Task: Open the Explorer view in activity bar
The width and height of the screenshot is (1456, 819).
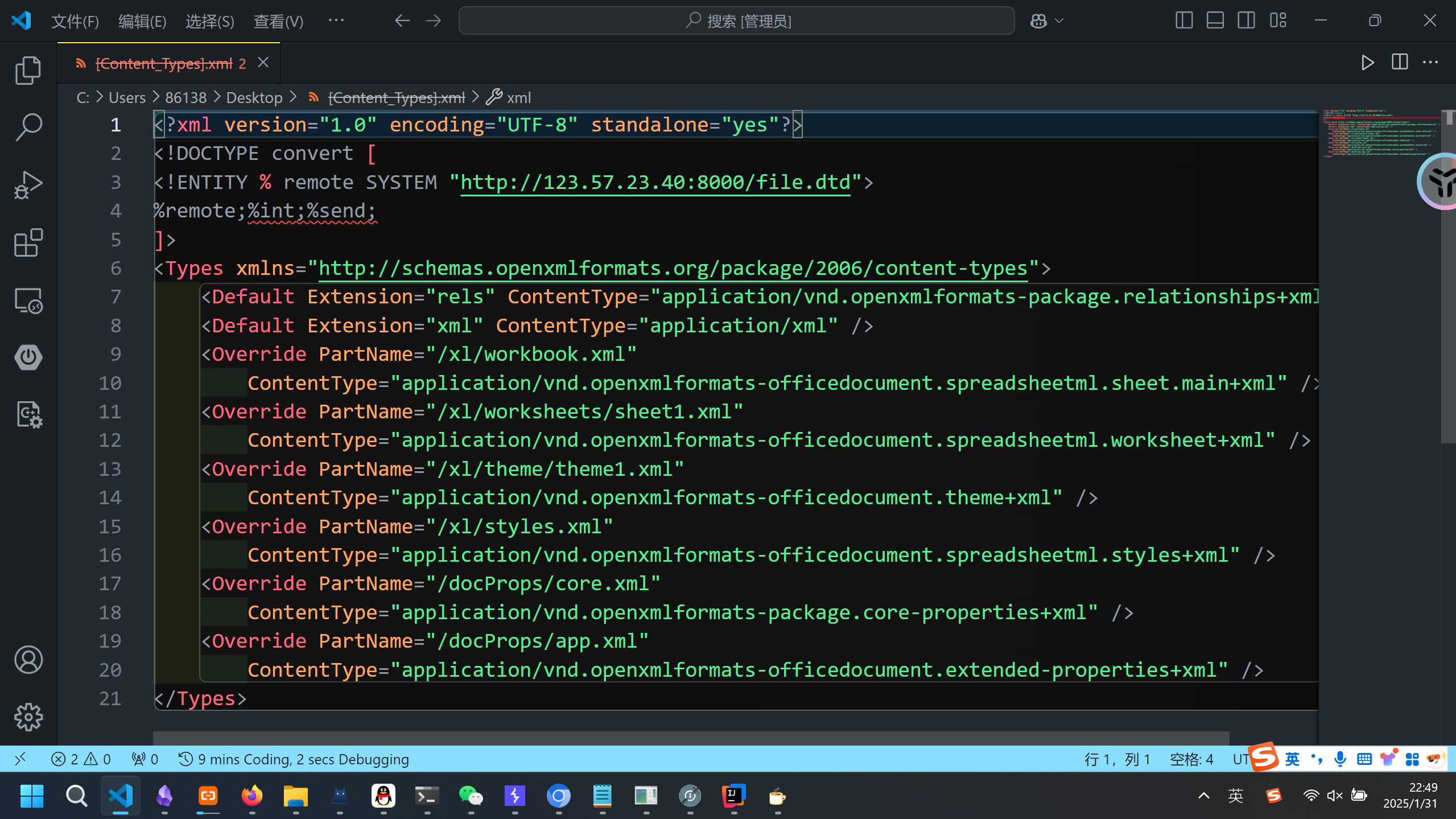Action: 28,71
